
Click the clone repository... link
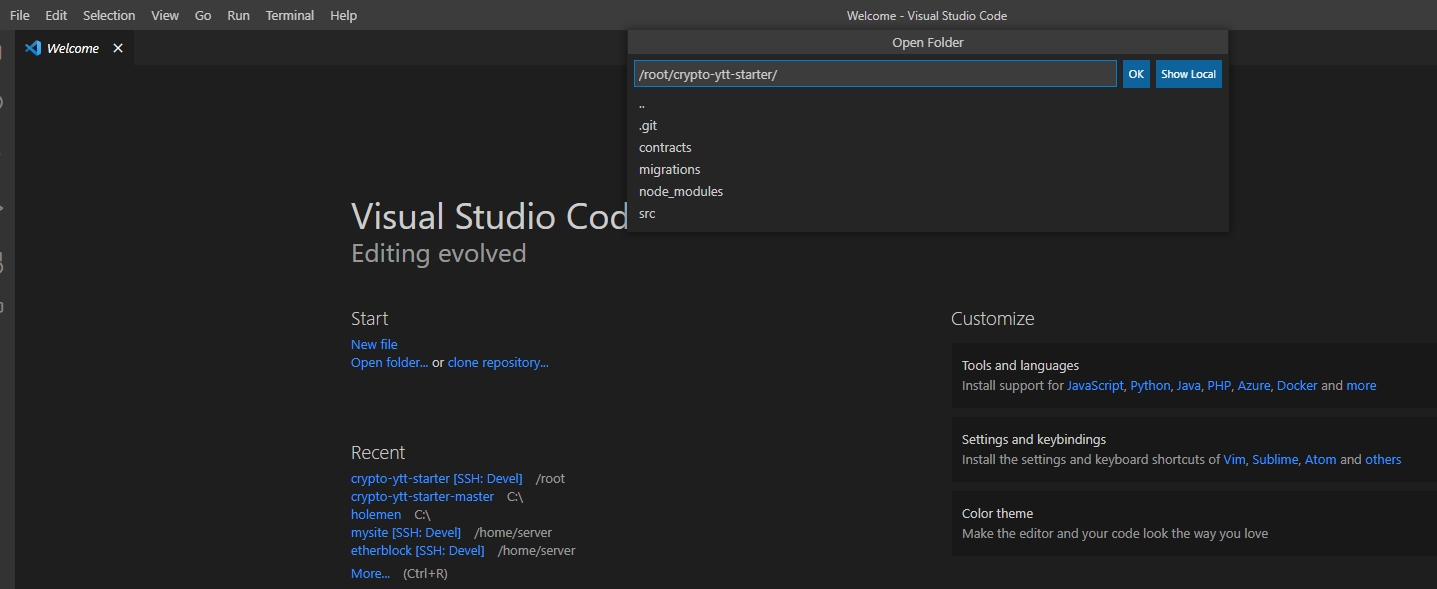pos(498,362)
